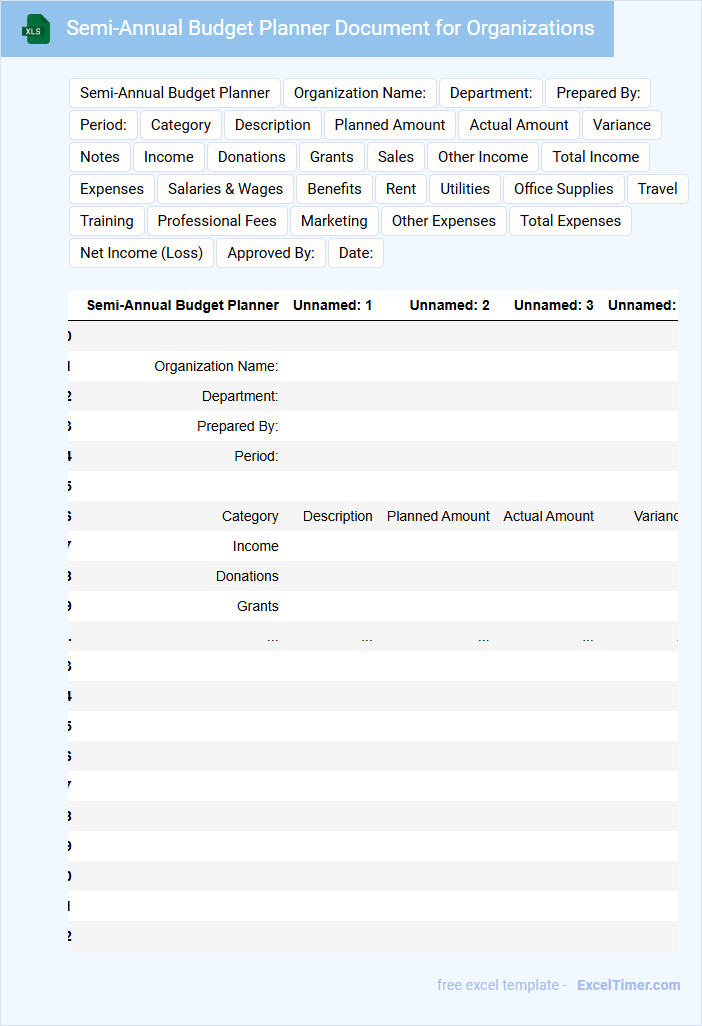Select the Donations tag

pyautogui.click(x=252, y=157)
